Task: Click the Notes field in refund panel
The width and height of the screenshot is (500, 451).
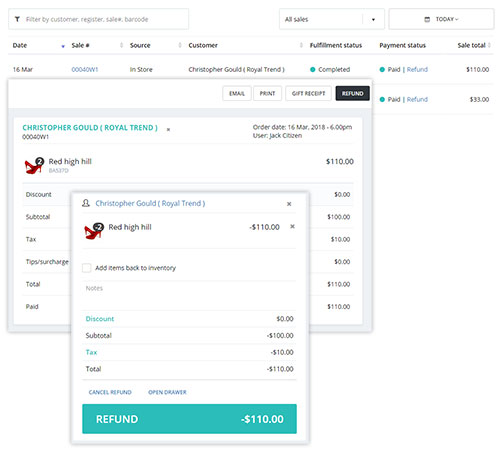Action: (189, 295)
